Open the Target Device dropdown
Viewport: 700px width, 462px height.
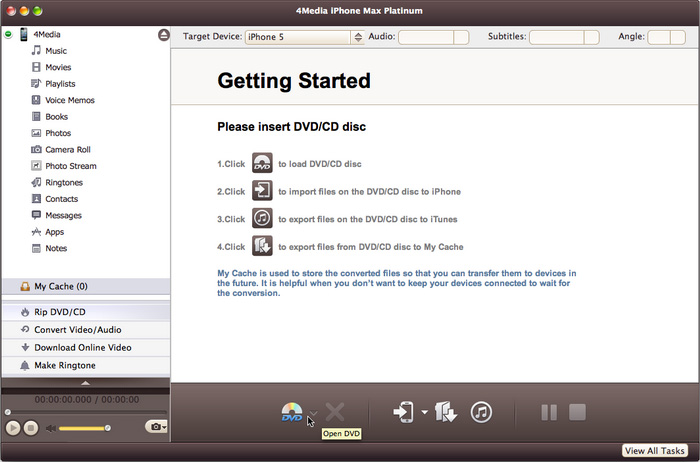357,37
